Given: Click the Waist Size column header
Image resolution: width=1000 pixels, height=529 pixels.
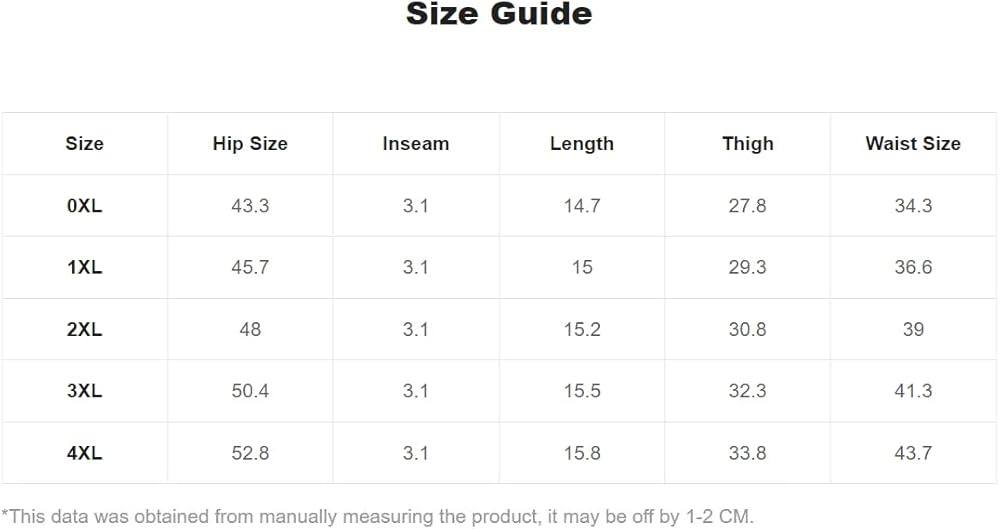Looking at the screenshot, I should pos(913,144).
